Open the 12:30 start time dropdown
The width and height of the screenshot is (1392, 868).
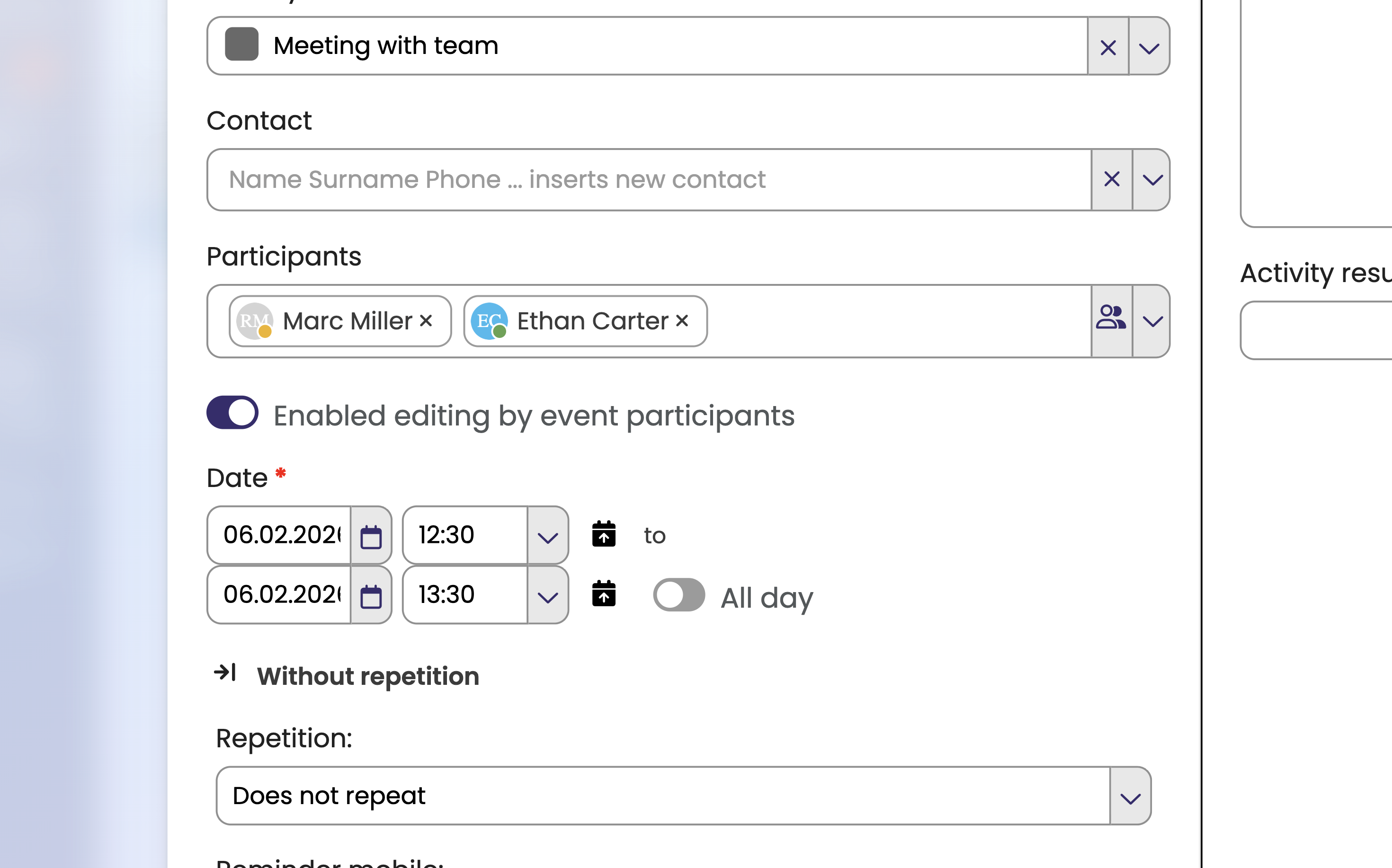click(x=547, y=536)
